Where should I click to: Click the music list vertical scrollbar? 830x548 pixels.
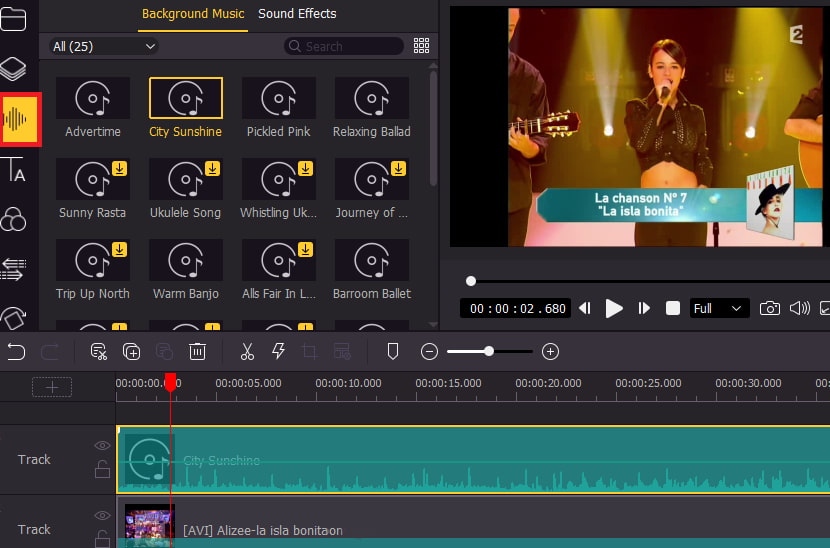click(x=434, y=128)
